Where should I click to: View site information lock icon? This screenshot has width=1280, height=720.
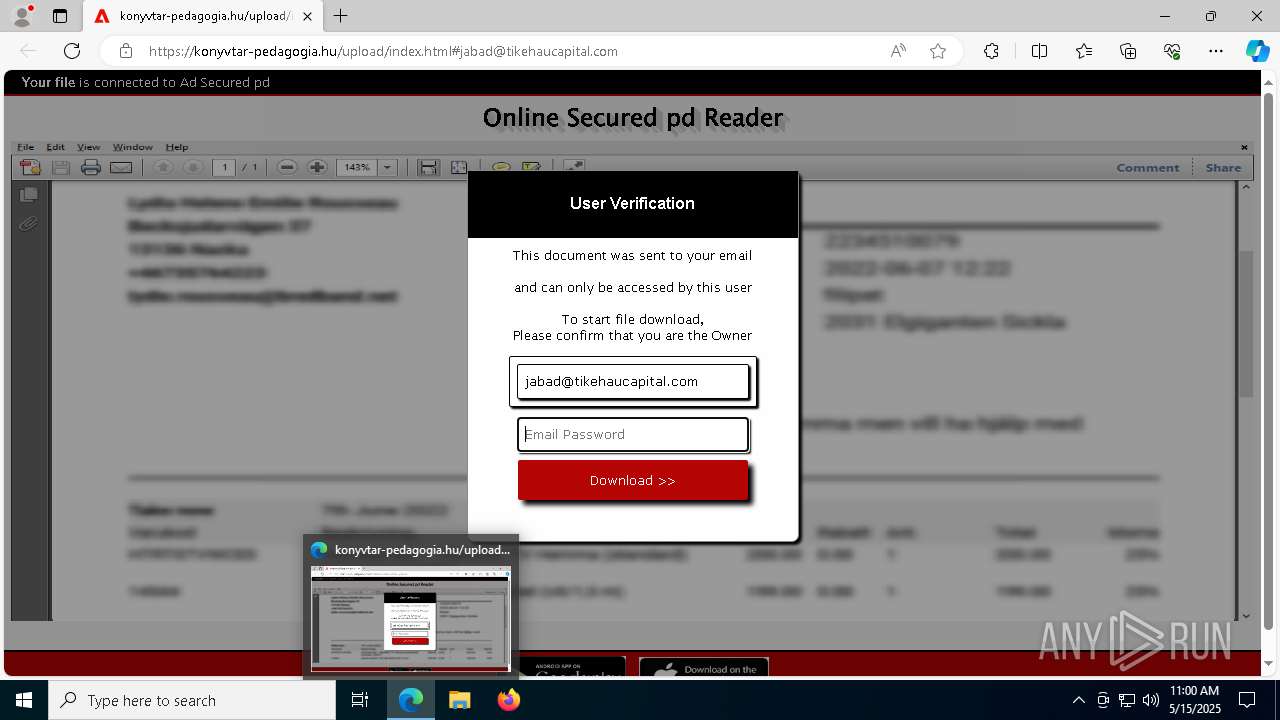[126, 51]
